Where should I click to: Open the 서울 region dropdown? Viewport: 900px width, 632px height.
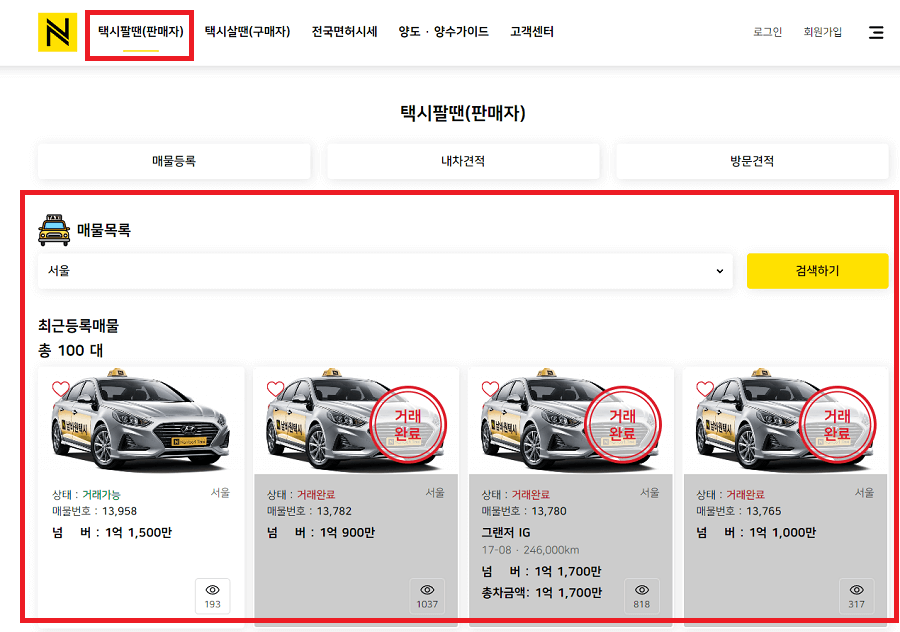click(x=385, y=271)
